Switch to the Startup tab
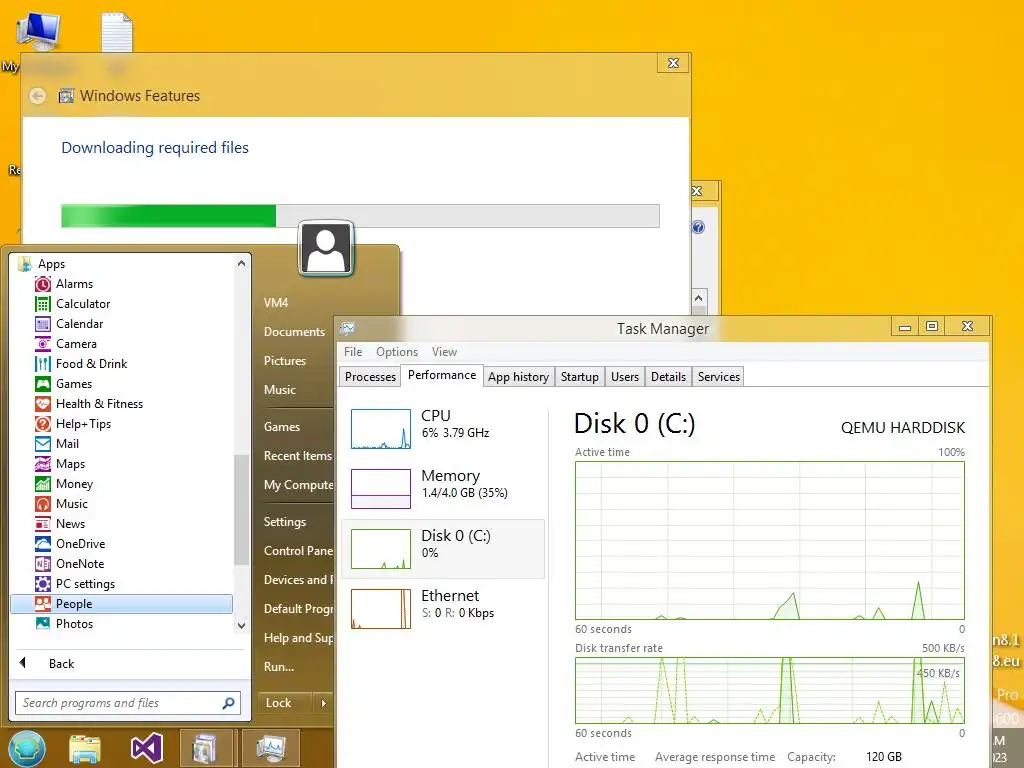Screen dimensions: 1024x768 tap(579, 377)
